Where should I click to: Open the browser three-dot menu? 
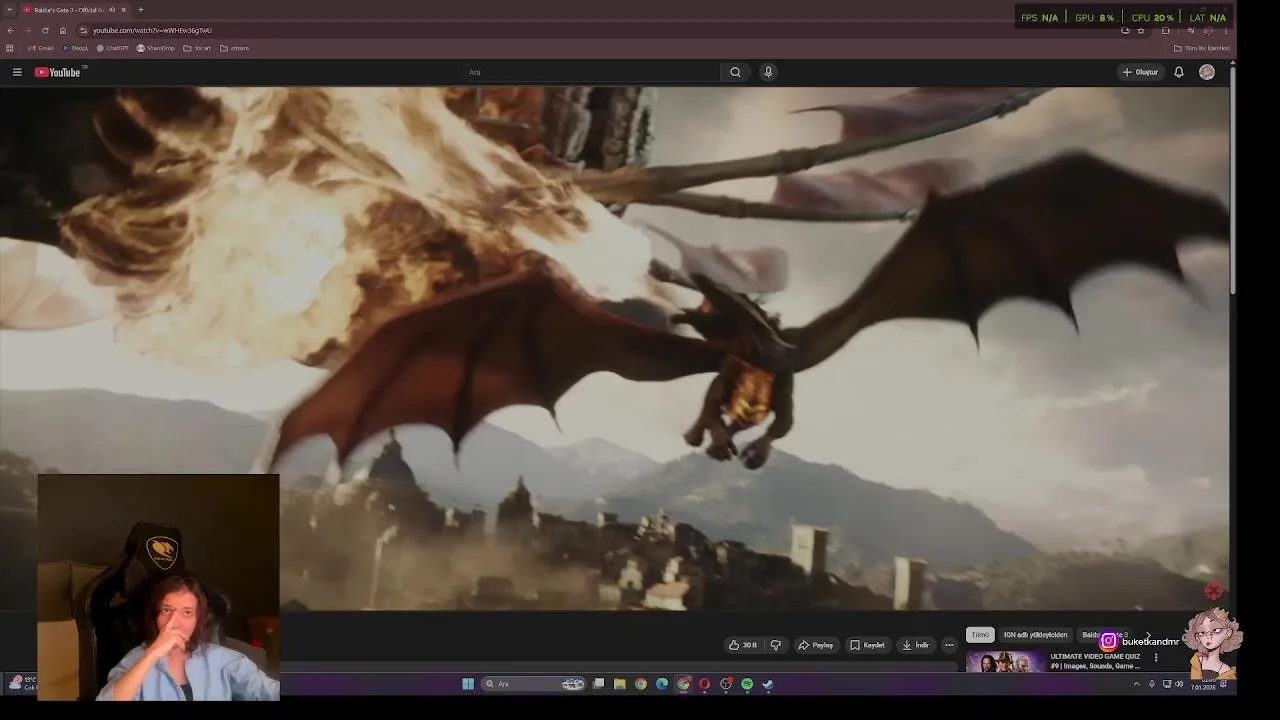[x=1226, y=30]
